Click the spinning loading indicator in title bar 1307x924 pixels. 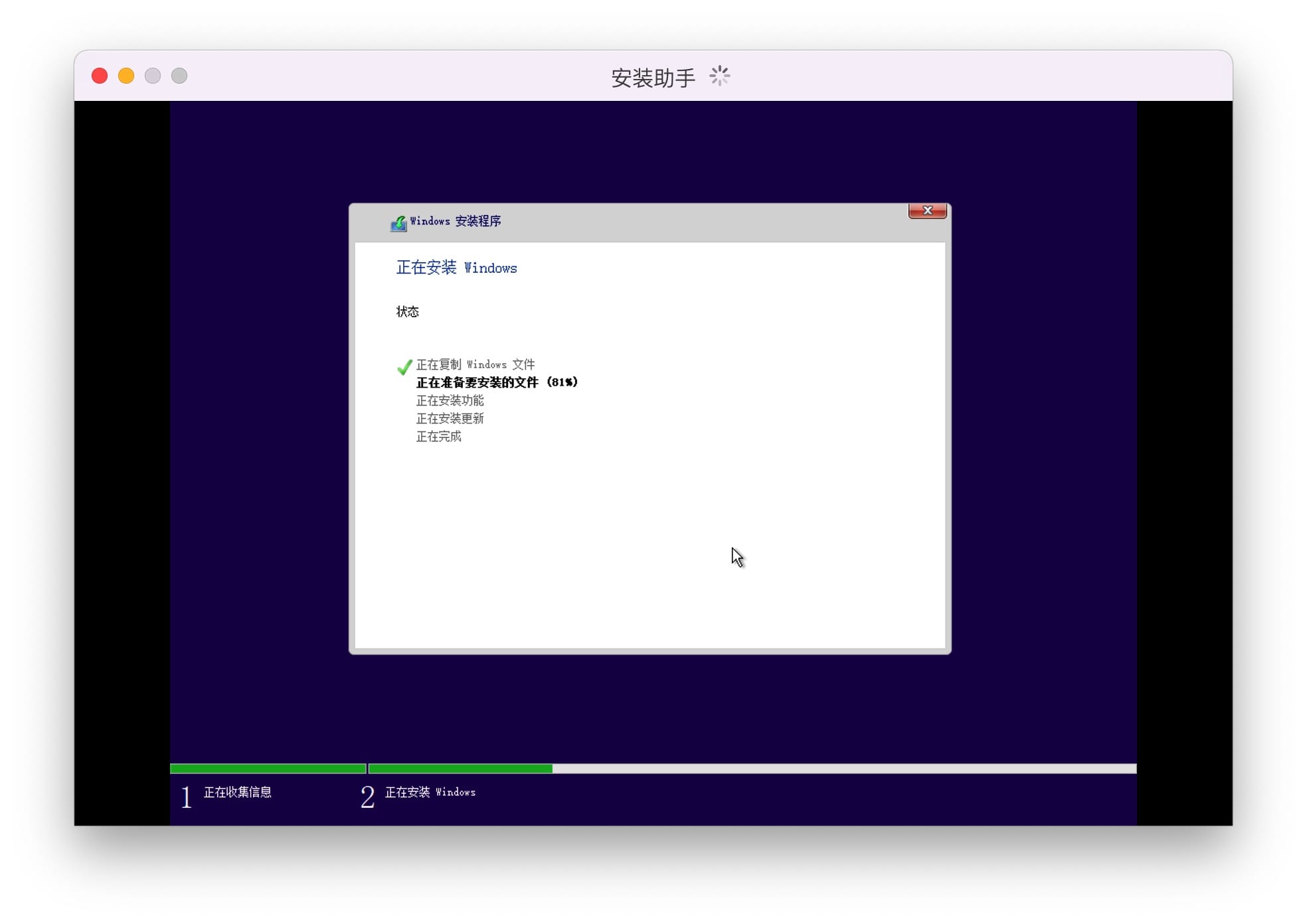pyautogui.click(x=719, y=76)
